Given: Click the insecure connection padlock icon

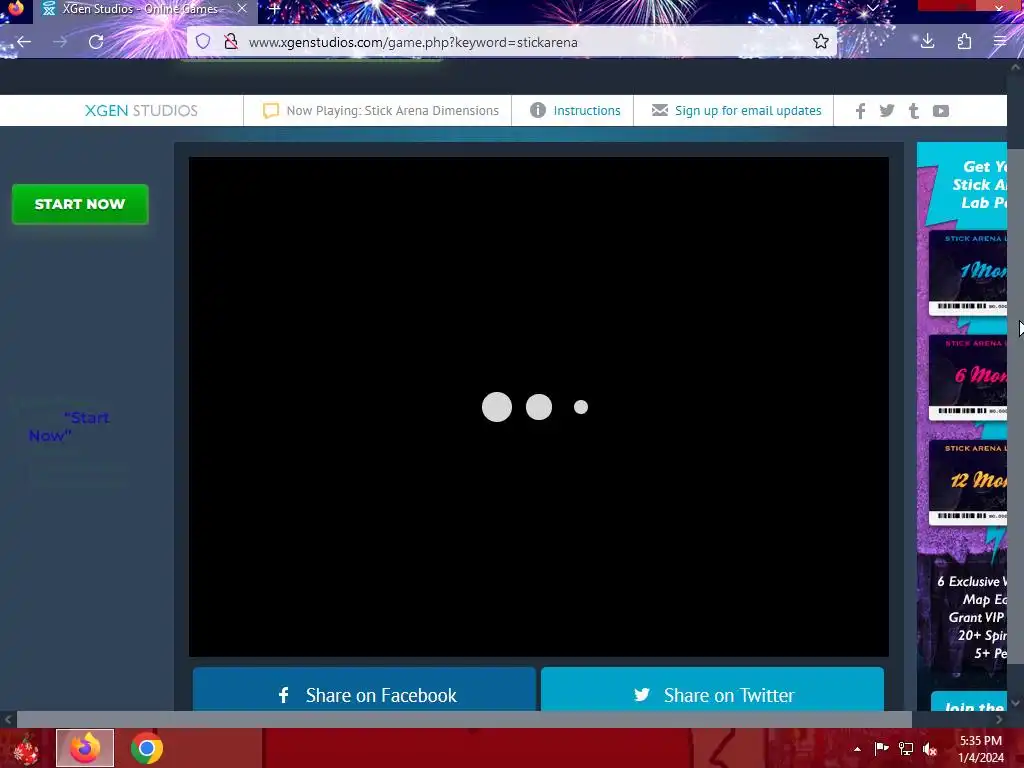Looking at the screenshot, I should (x=231, y=42).
